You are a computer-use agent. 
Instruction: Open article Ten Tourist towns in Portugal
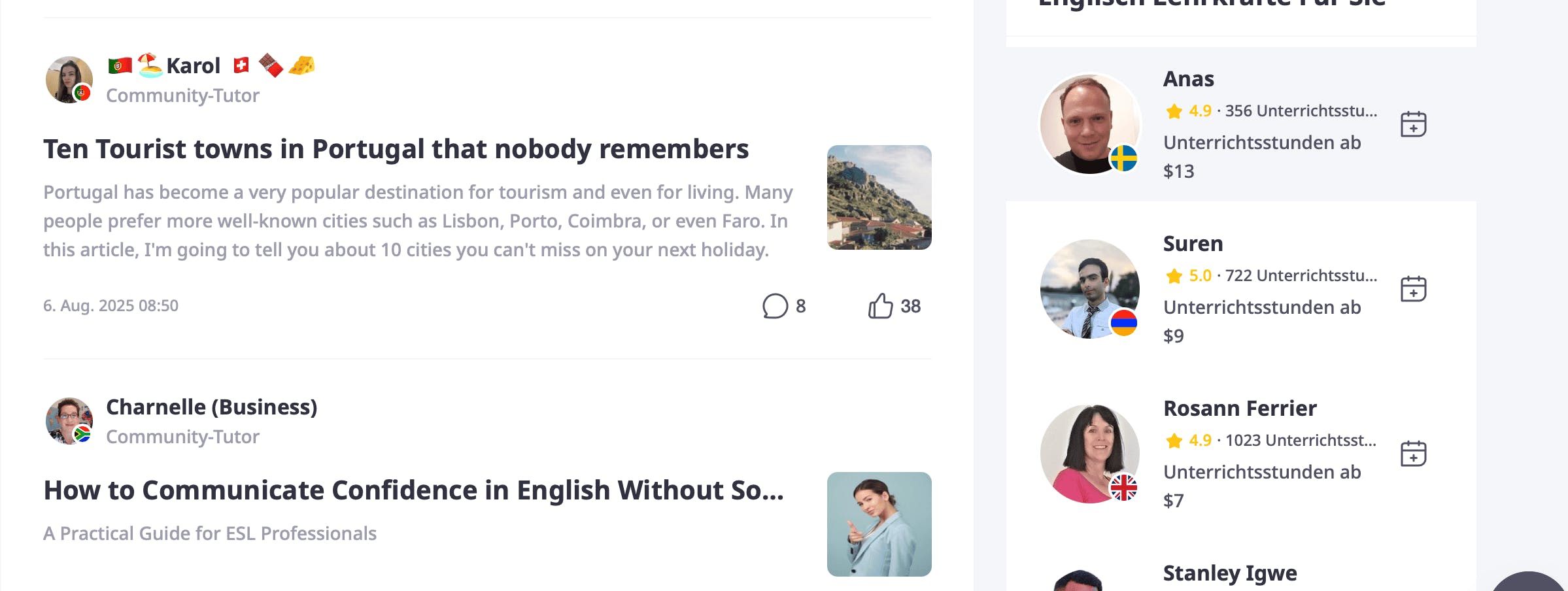(x=396, y=149)
